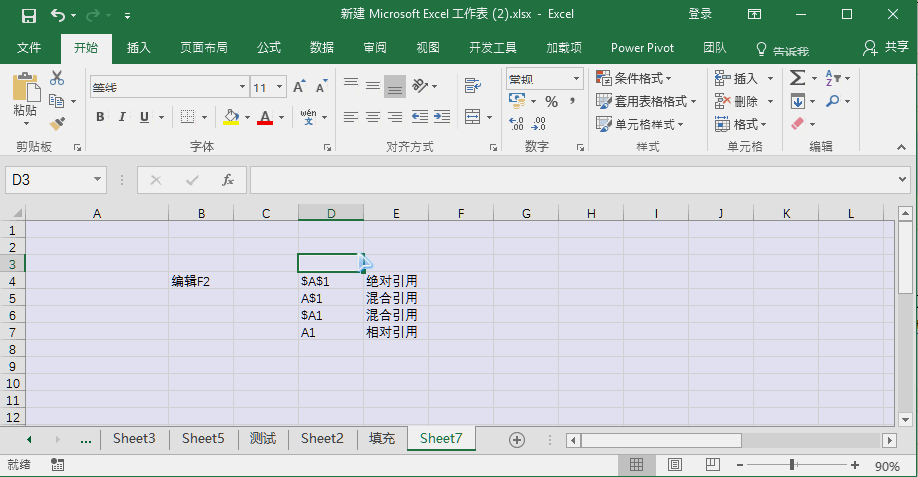
Task: Click the 删除 cells button
Action: [737, 101]
